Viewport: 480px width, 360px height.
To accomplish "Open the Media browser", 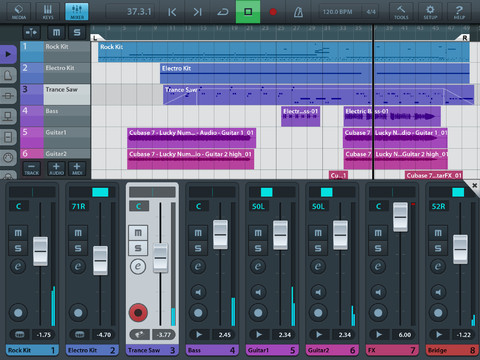I will point(19,12).
